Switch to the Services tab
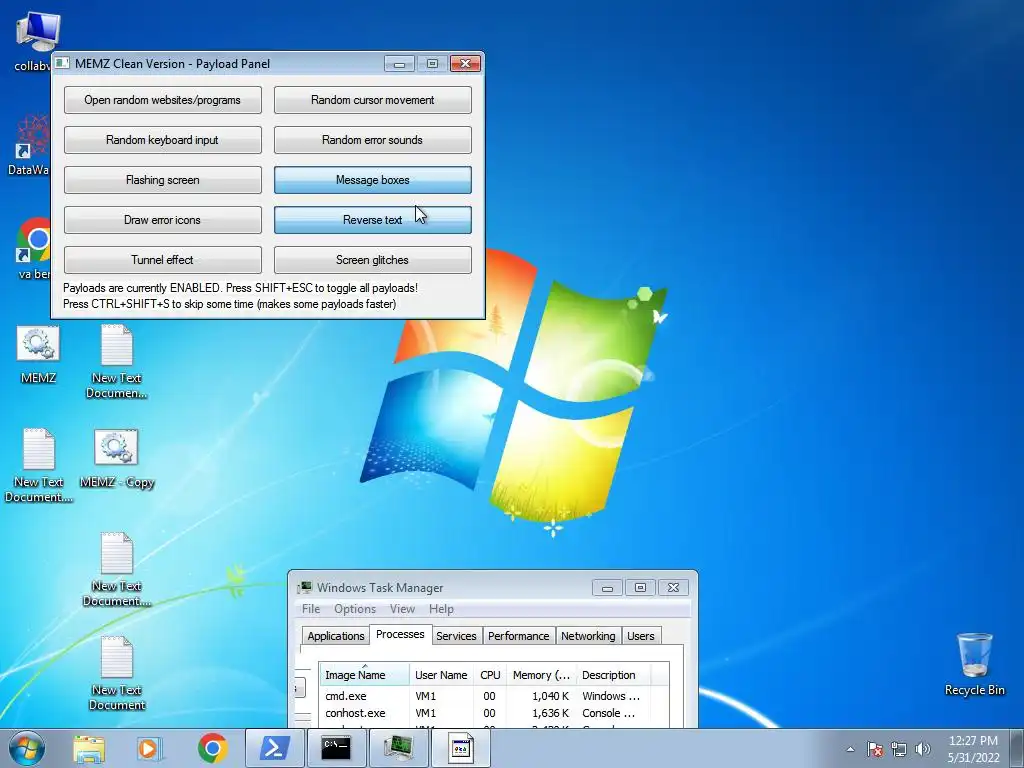1024x768 pixels. (456, 635)
